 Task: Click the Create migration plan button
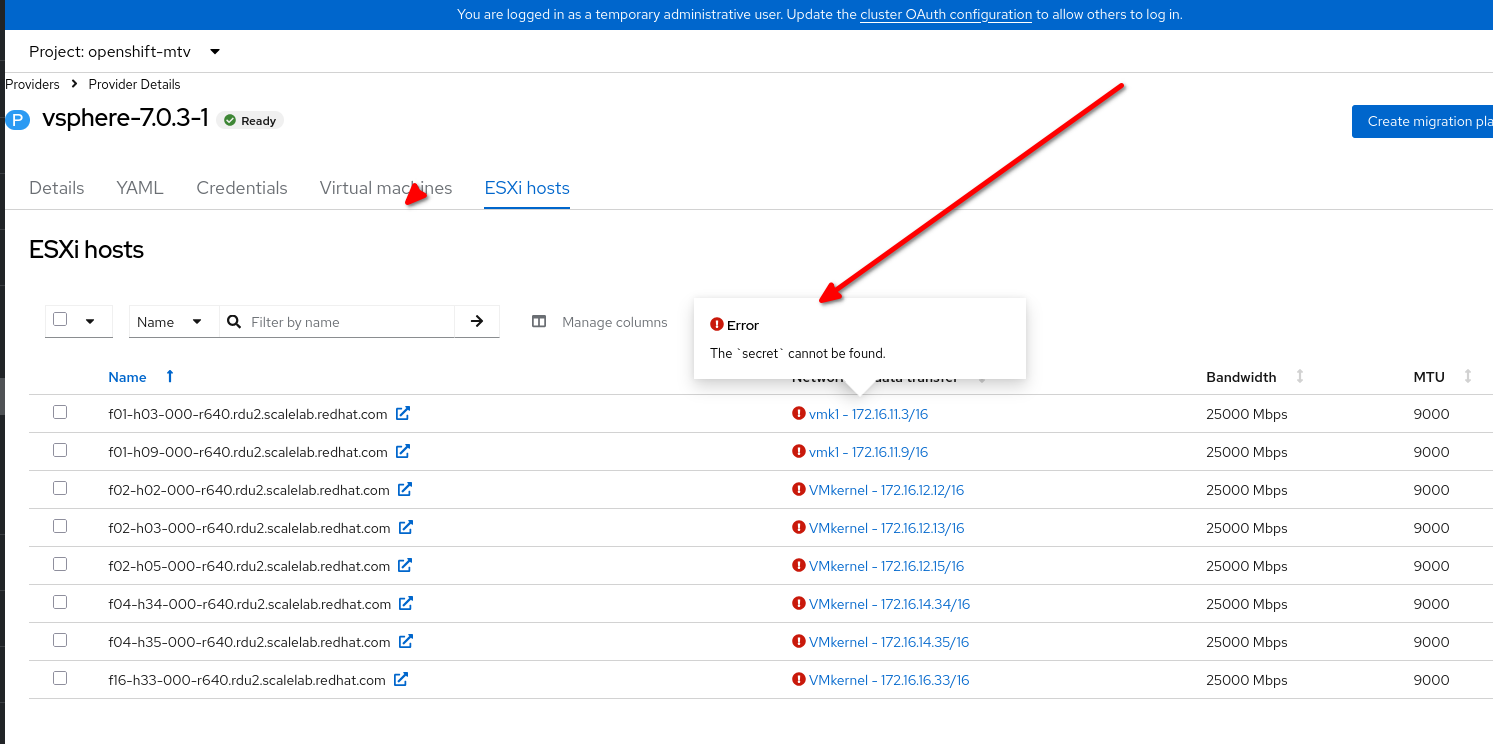[x=1422, y=121]
